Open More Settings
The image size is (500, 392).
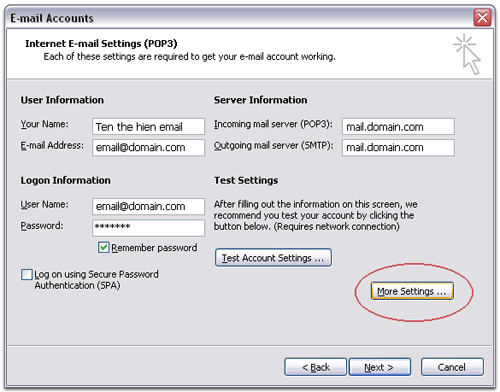tap(412, 291)
